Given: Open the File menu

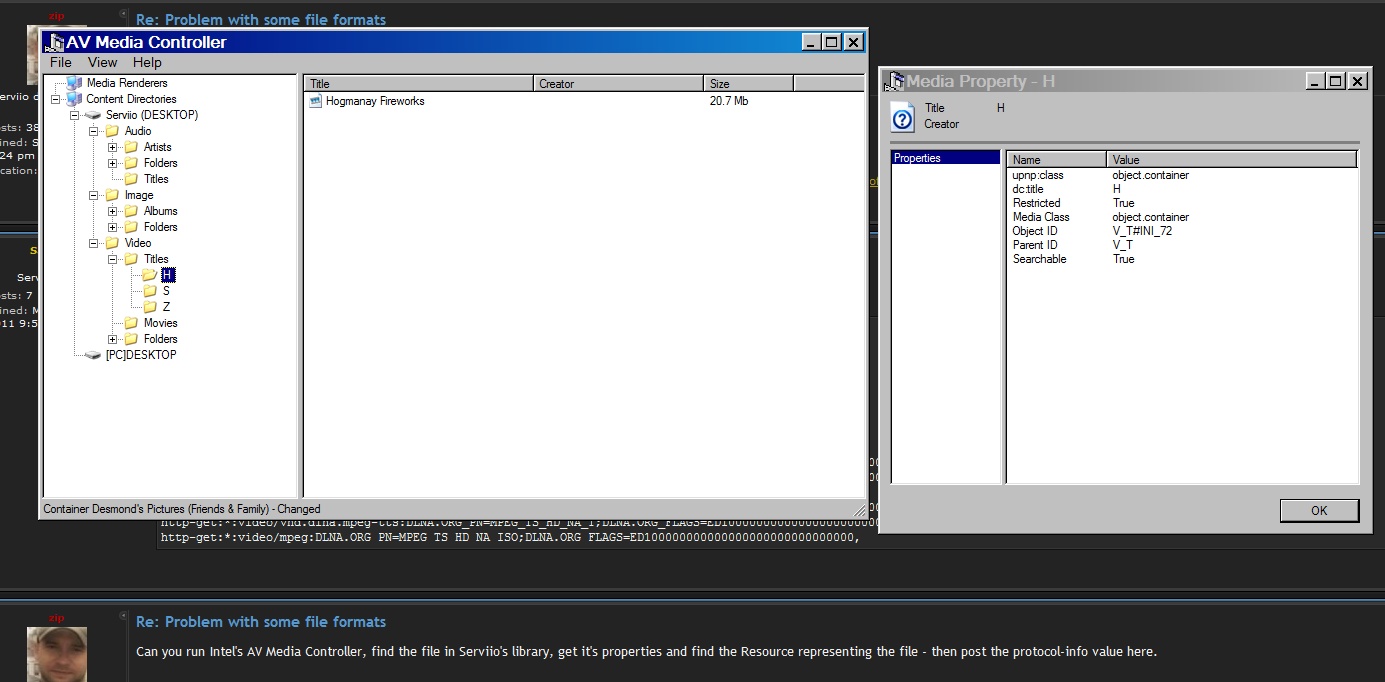Looking at the screenshot, I should click(61, 62).
